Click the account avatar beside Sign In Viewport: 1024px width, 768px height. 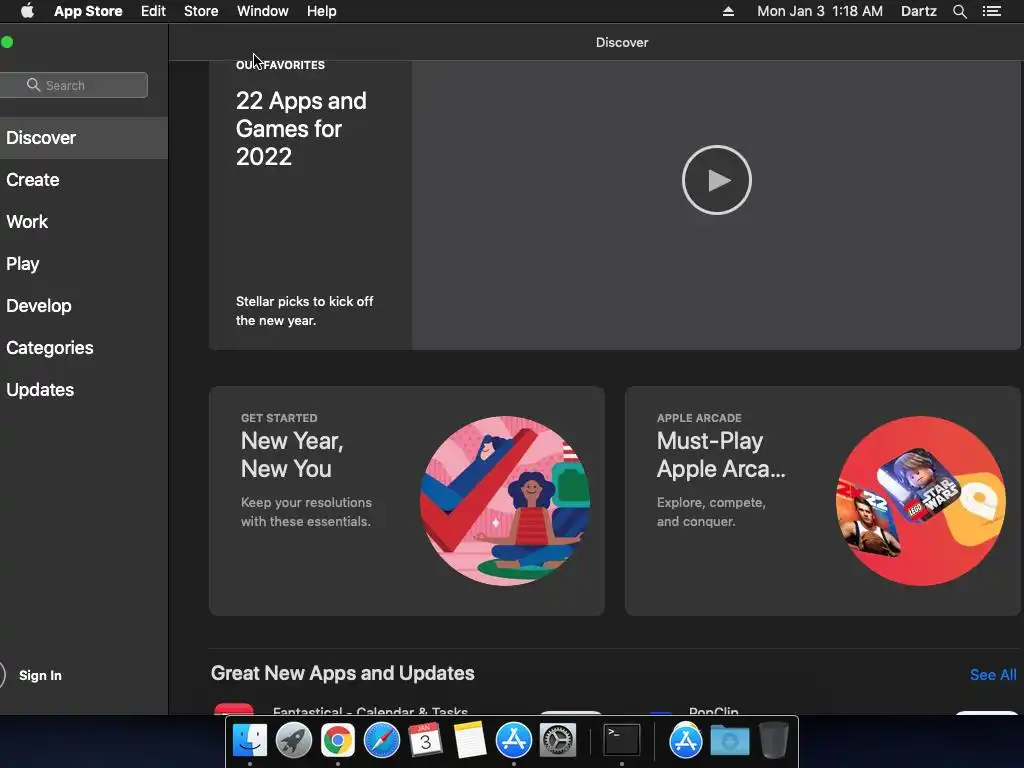[1, 675]
